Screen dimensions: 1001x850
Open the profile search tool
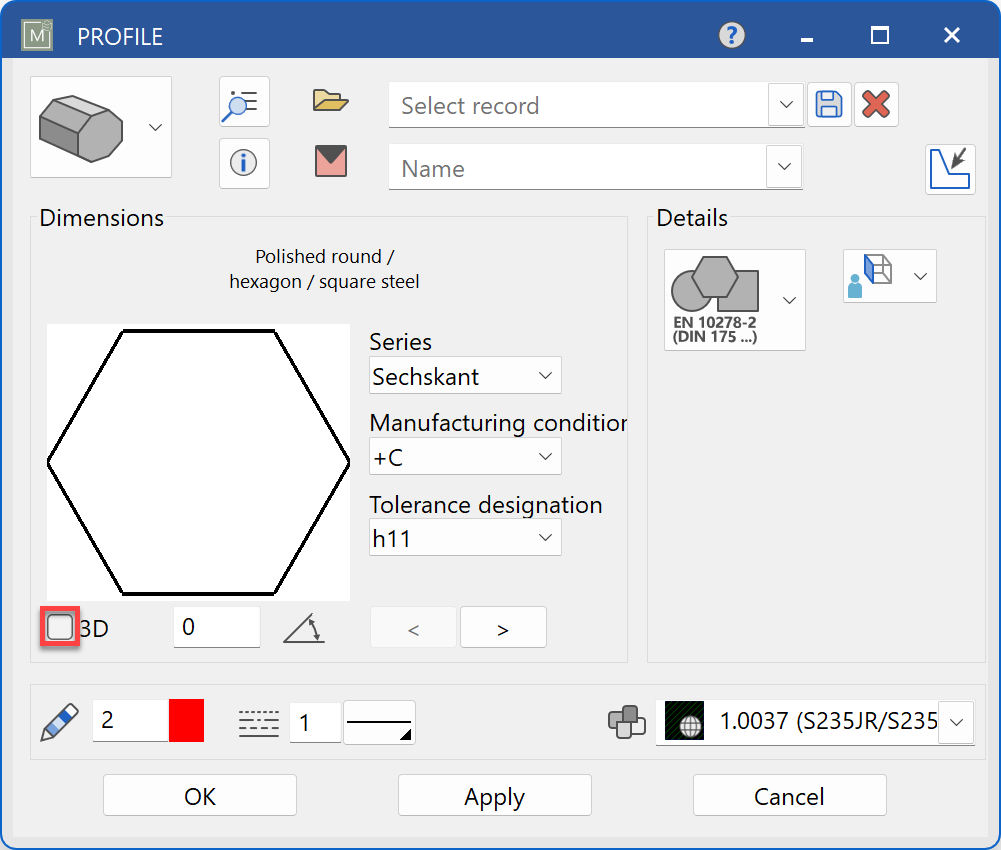(x=244, y=101)
